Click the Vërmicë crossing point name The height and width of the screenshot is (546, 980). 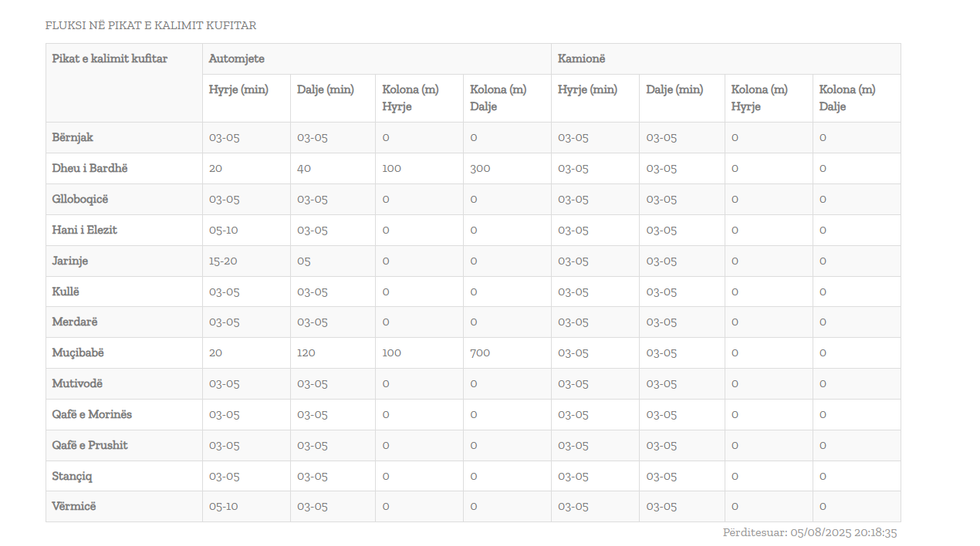pos(74,506)
